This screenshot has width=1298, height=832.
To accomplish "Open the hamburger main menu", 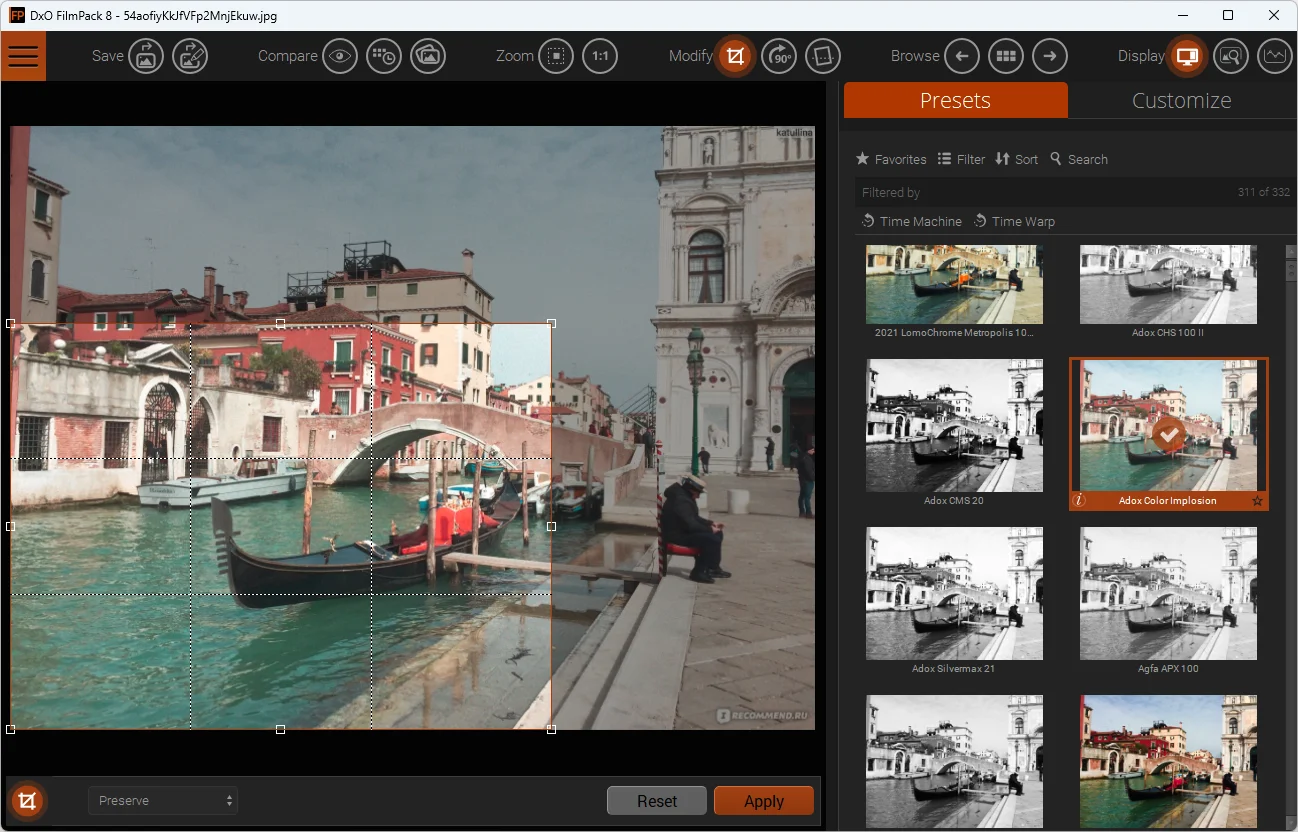I will (x=23, y=56).
